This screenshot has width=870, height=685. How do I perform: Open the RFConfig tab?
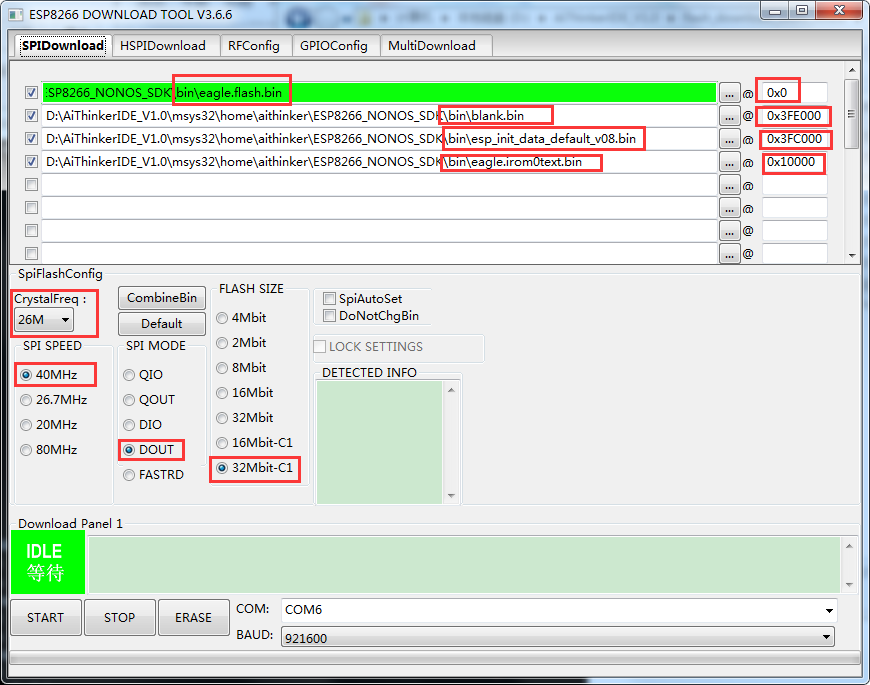click(254, 45)
